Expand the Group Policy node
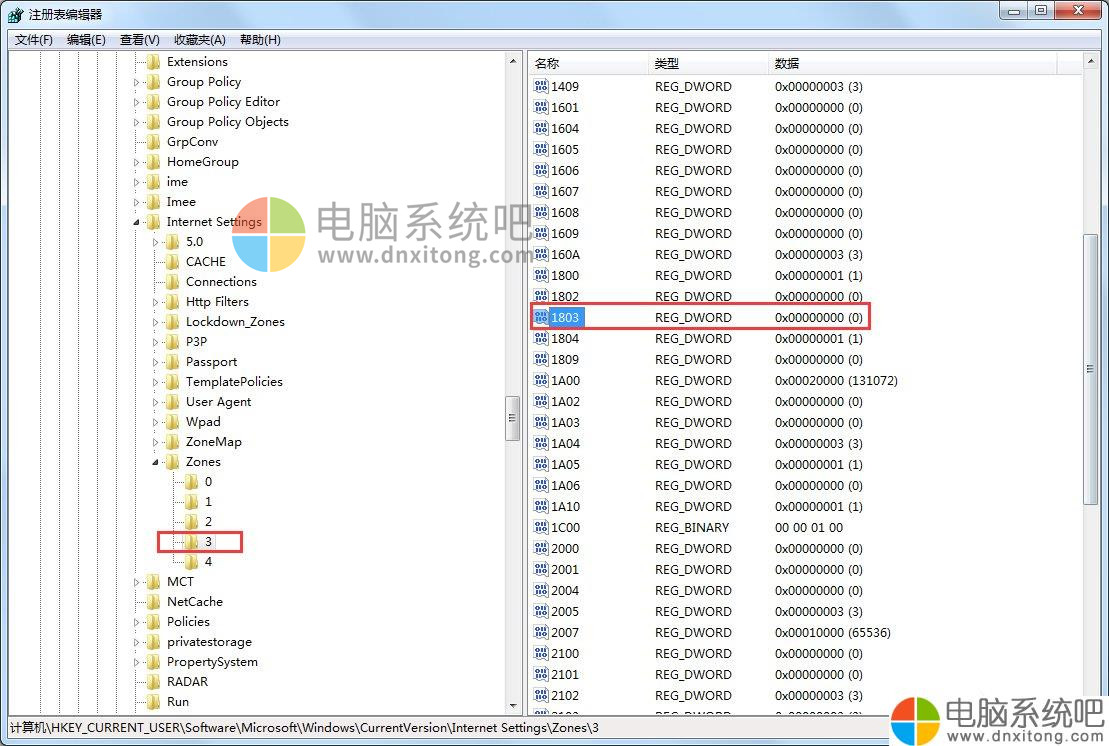This screenshot has height=746, width=1109. pos(136,82)
